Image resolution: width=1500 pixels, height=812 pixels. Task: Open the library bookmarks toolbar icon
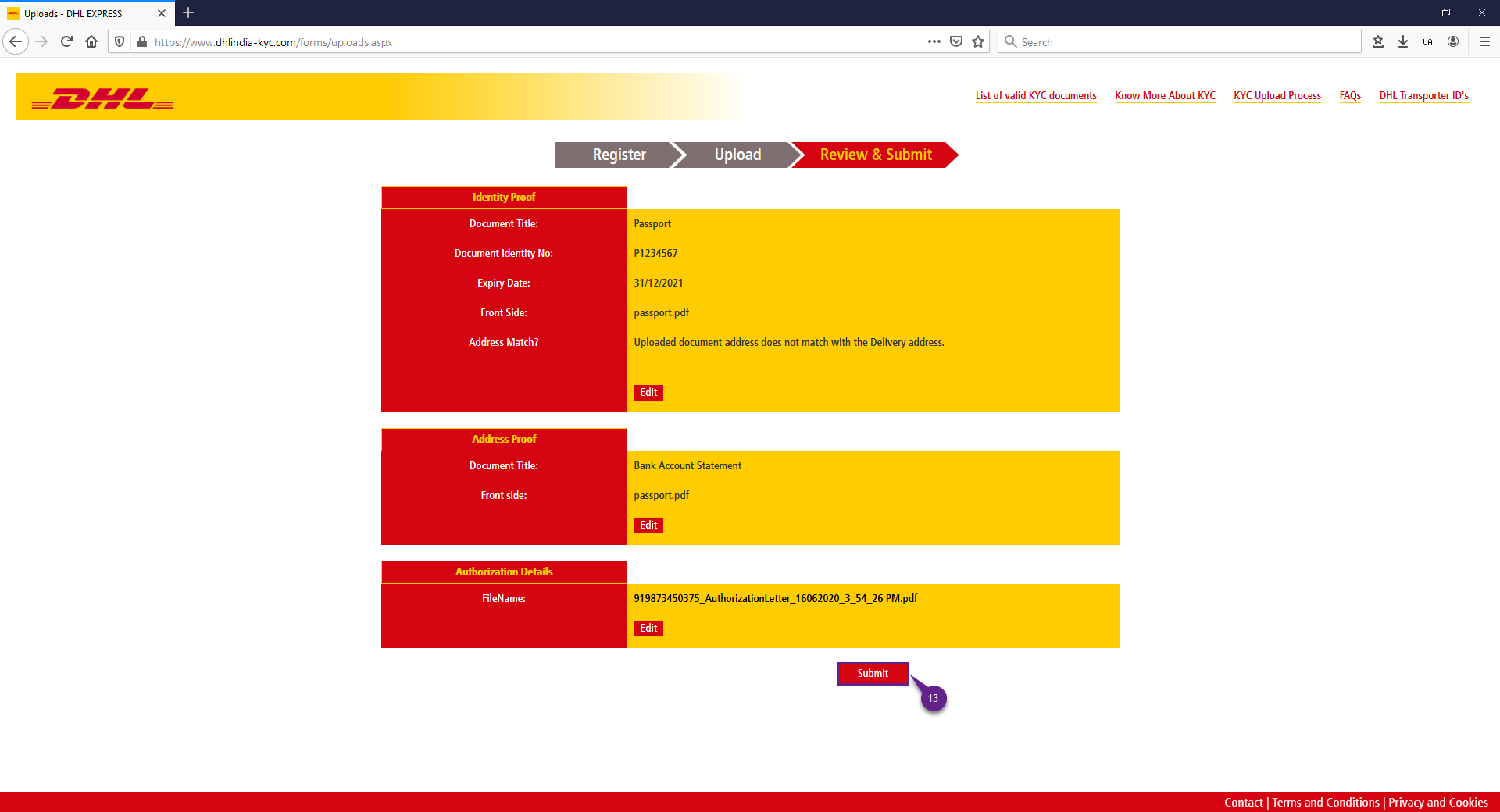(1378, 41)
